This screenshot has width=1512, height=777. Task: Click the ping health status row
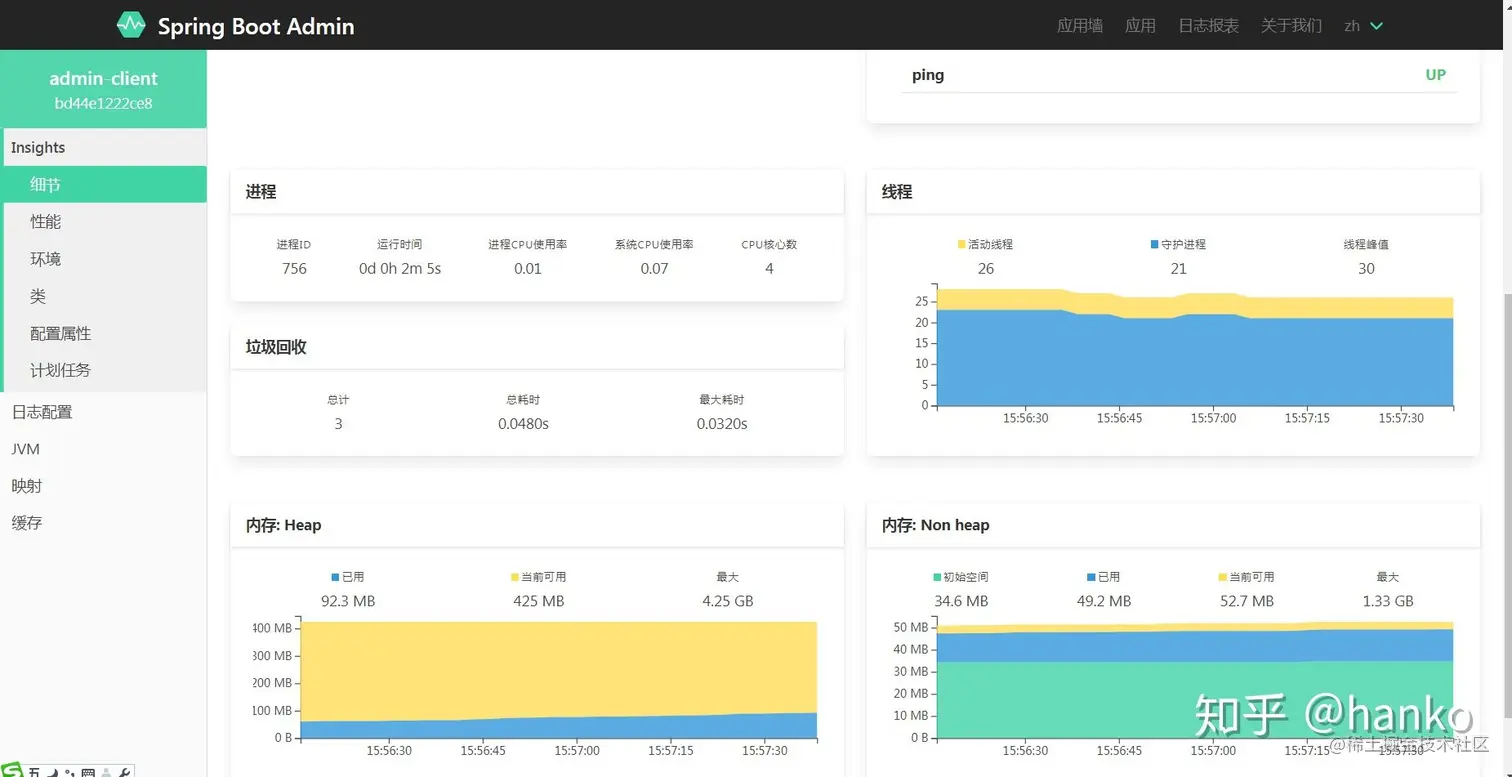pos(1178,75)
